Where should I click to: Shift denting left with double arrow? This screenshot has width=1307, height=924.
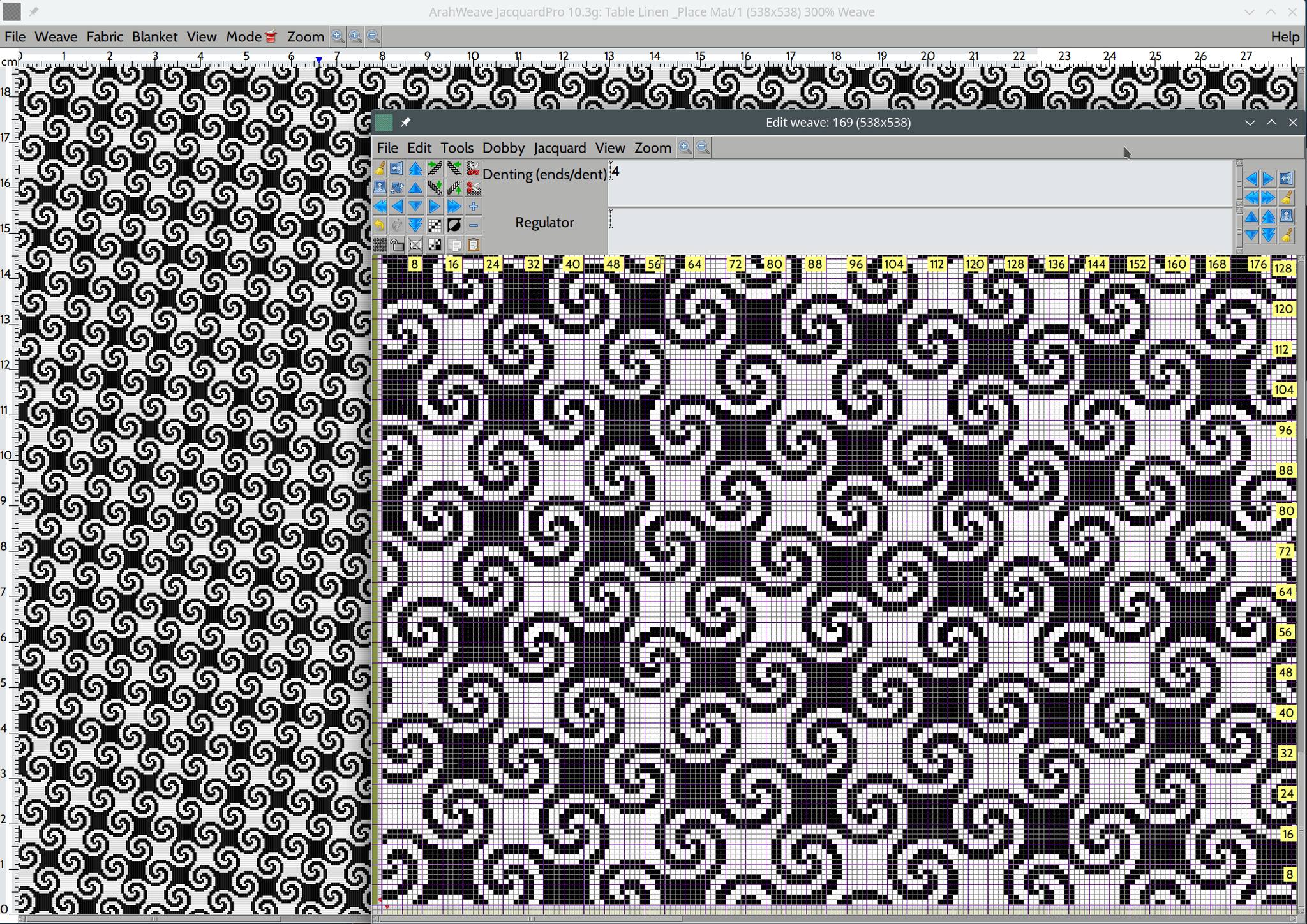[x=1251, y=197]
